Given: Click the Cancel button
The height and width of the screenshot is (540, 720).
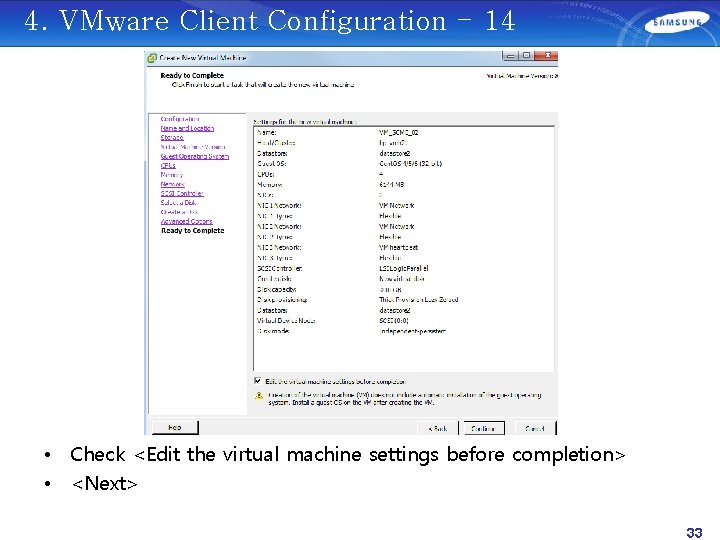Looking at the screenshot, I should 535,428.
